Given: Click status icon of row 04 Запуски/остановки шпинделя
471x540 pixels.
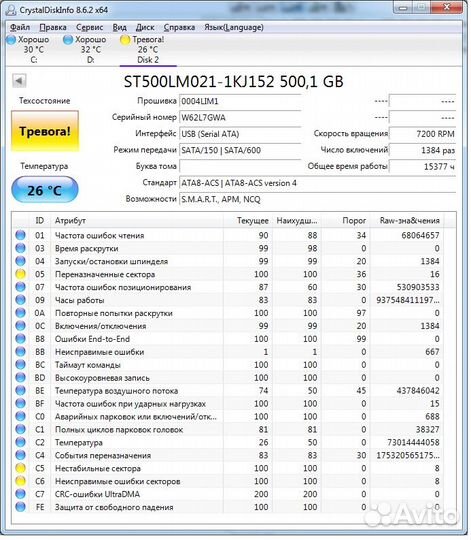Looking at the screenshot, I should point(21,261).
